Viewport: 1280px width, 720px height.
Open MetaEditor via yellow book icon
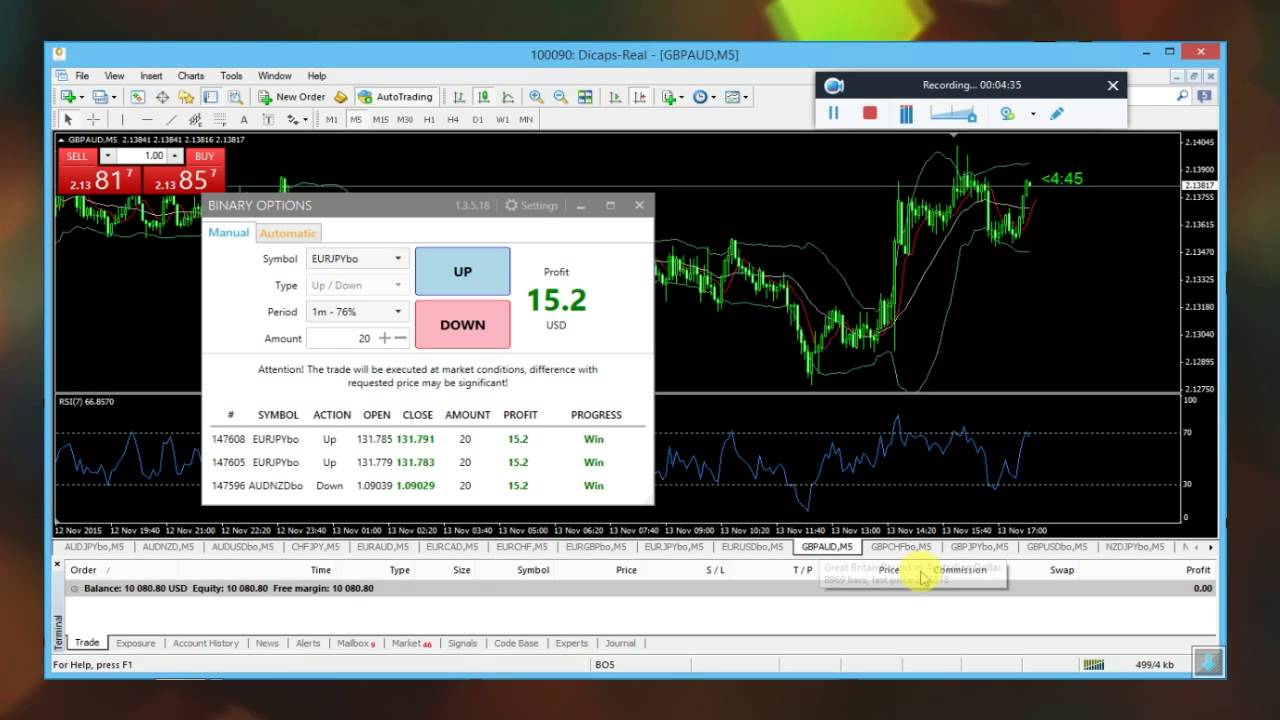pos(340,97)
